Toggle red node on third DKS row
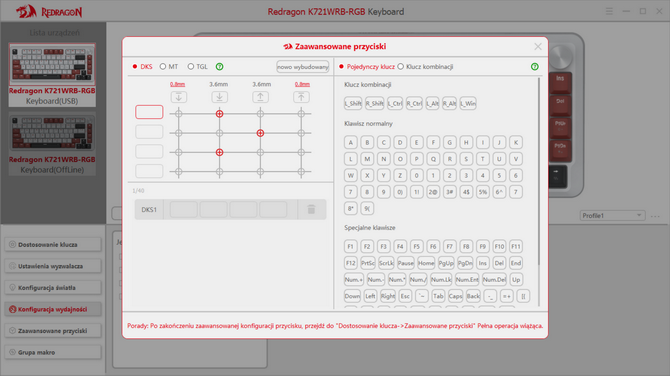Viewport: 670px width, 376px height. click(219, 152)
